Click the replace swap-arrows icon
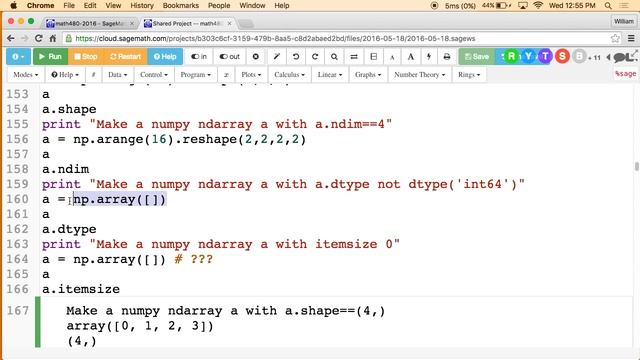 (354, 57)
